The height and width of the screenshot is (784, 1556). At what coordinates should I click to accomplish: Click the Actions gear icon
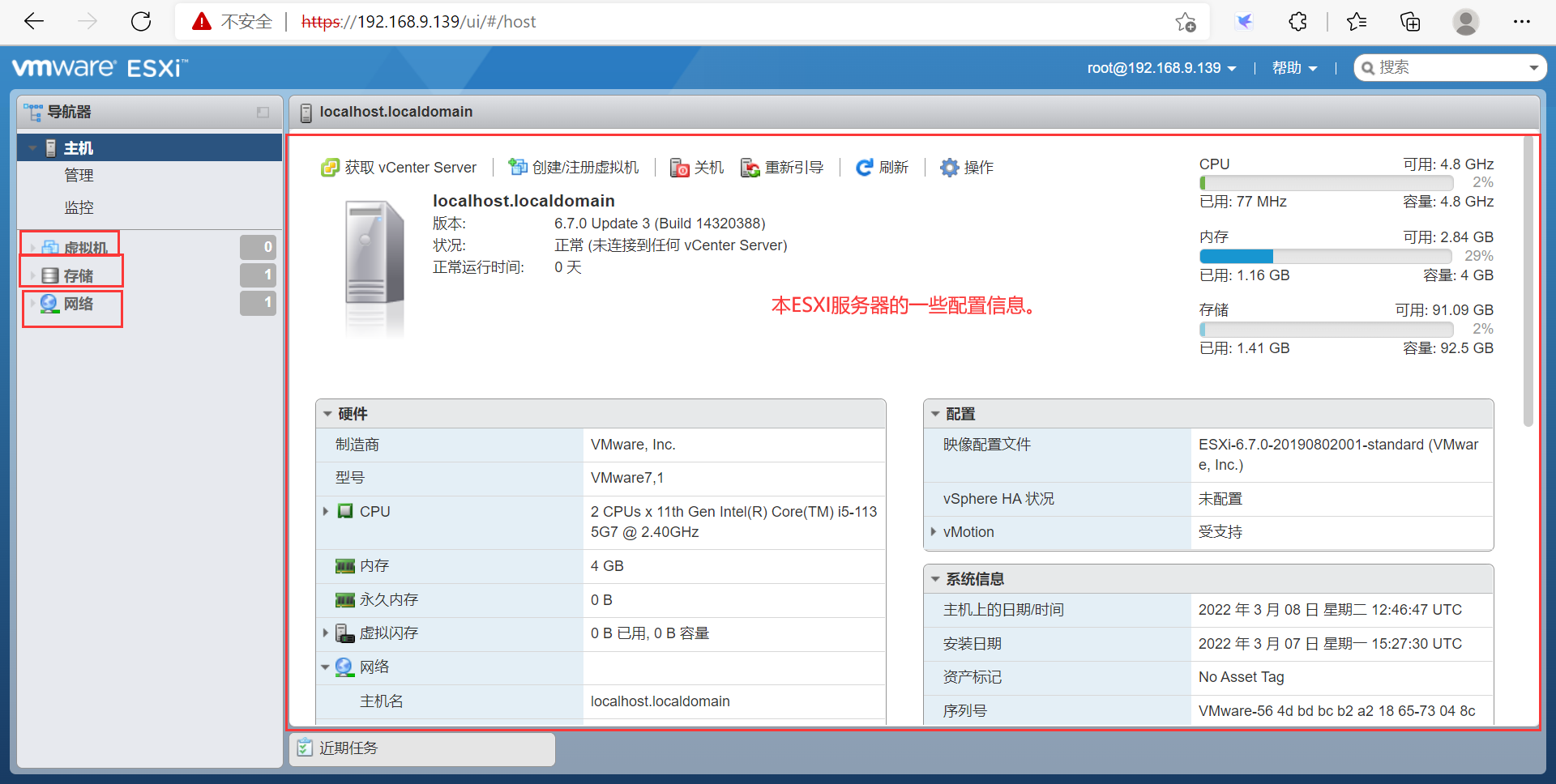click(x=949, y=168)
